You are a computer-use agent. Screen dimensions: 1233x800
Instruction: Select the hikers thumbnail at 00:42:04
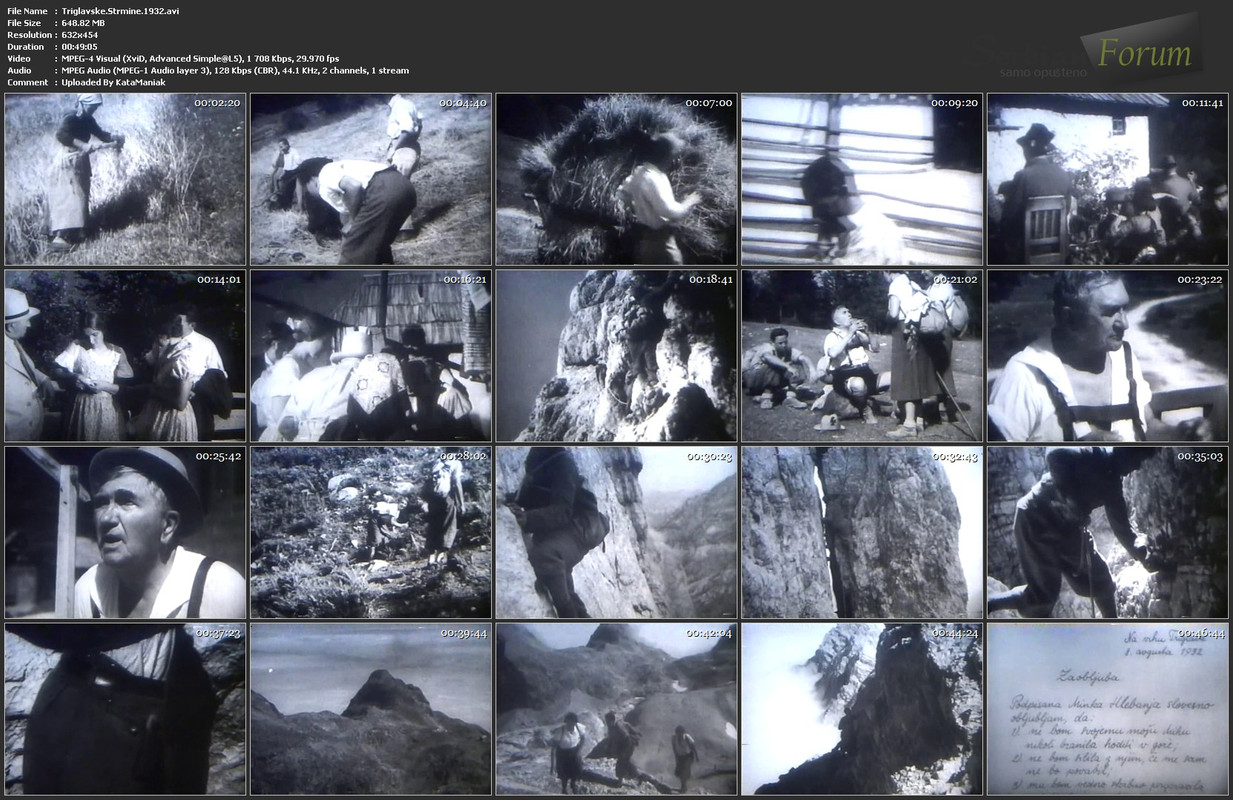coord(616,710)
